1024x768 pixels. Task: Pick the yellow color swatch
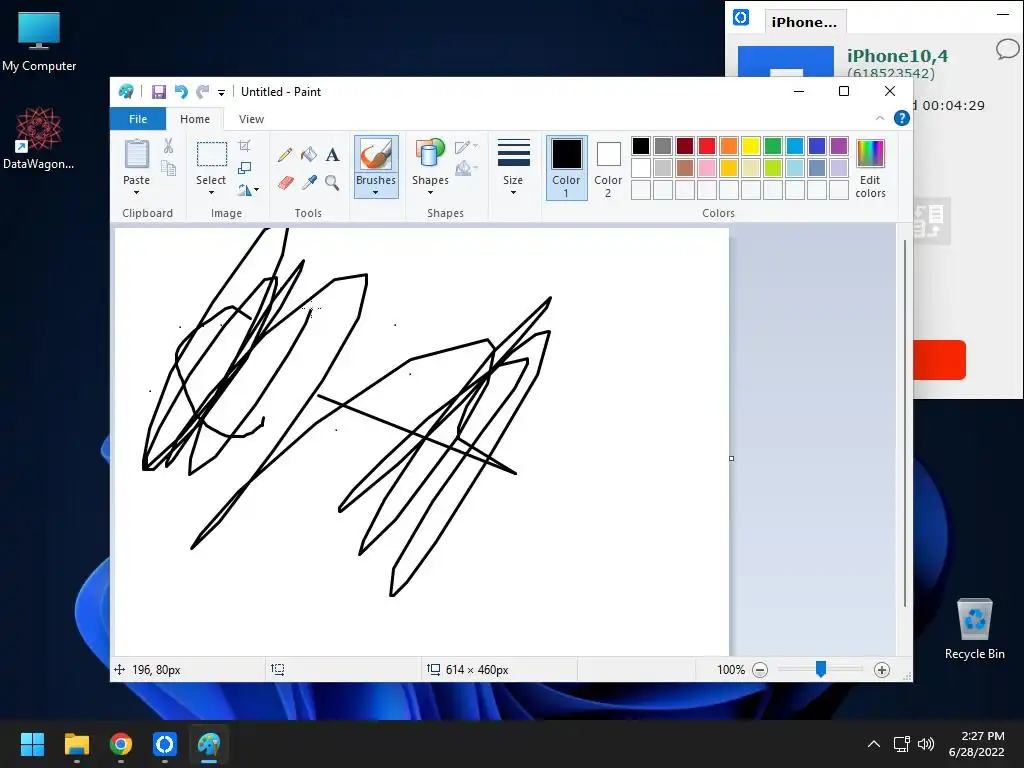750,146
